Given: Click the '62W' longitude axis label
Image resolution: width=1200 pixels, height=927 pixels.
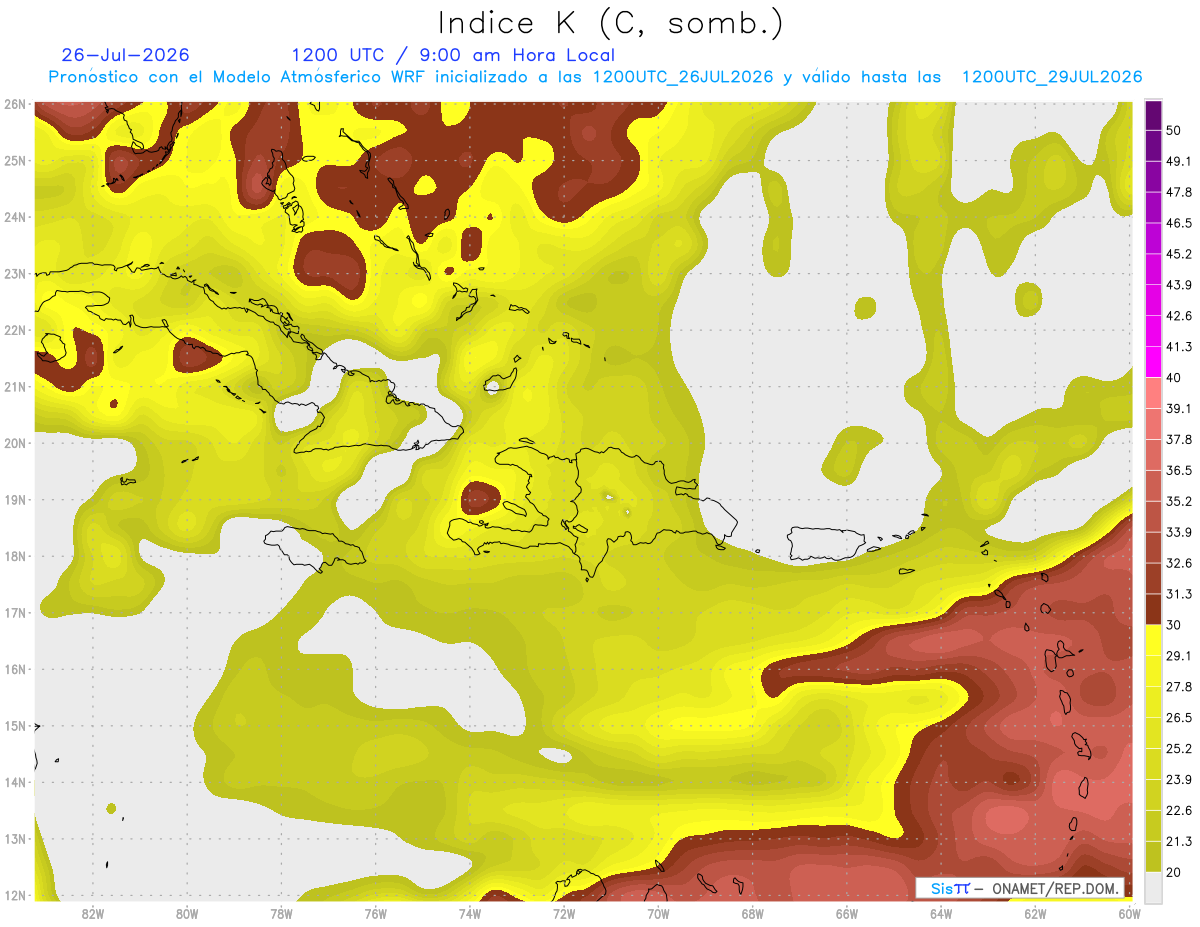Looking at the screenshot, I should pos(1036,913).
